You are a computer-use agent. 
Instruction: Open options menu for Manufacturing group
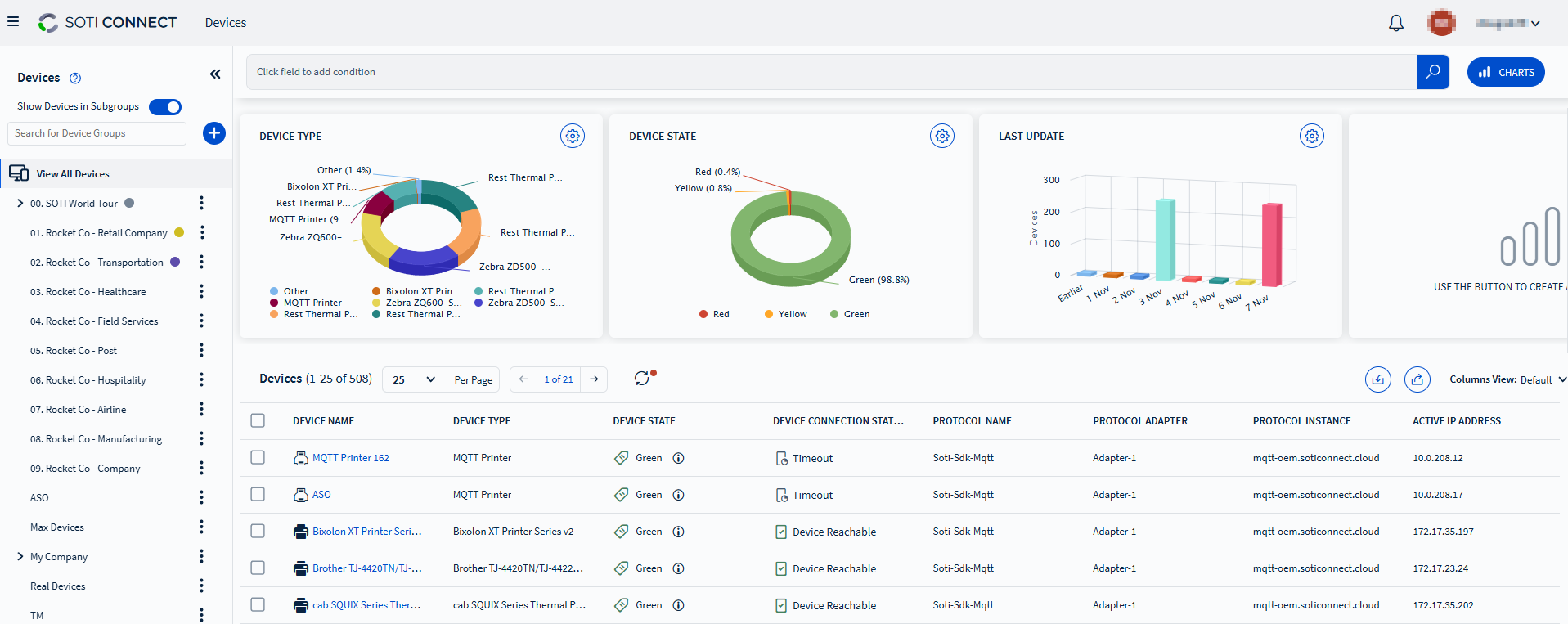point(201,438)
